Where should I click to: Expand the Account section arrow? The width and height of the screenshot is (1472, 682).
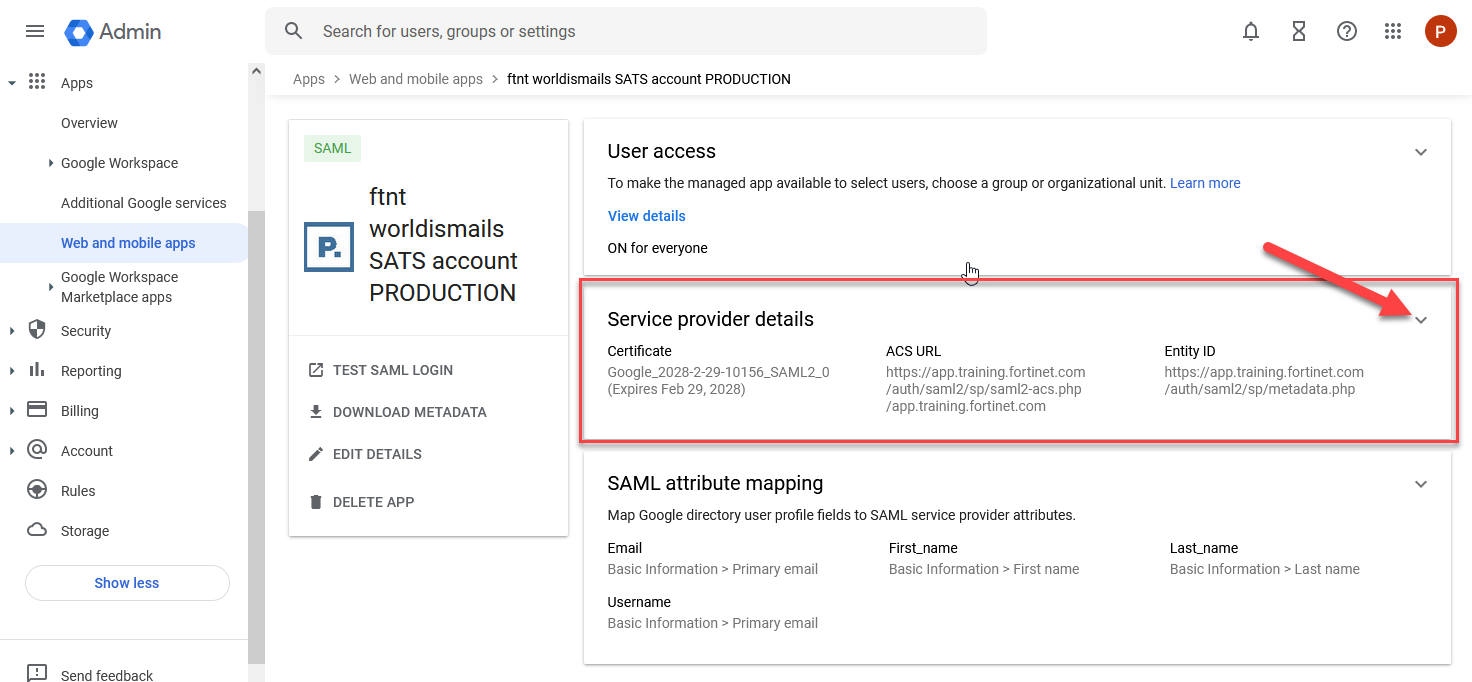pyautogui.click(x=12, y=451)
